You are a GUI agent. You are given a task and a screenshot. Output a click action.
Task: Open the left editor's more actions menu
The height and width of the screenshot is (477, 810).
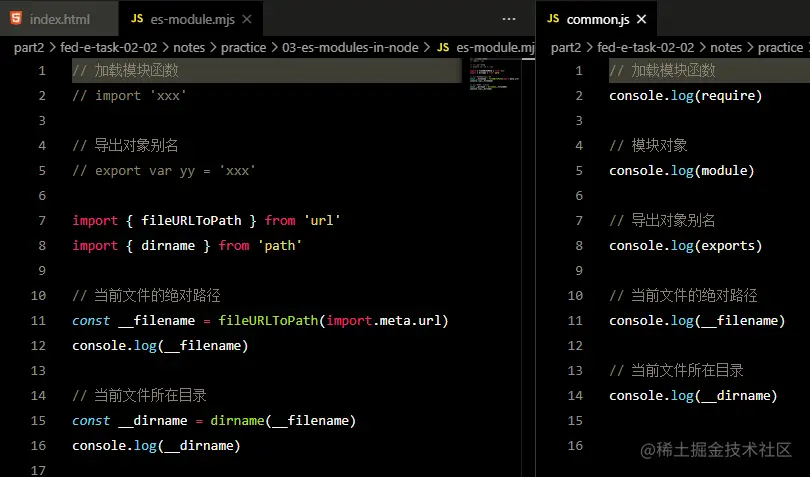click(509, 19)
